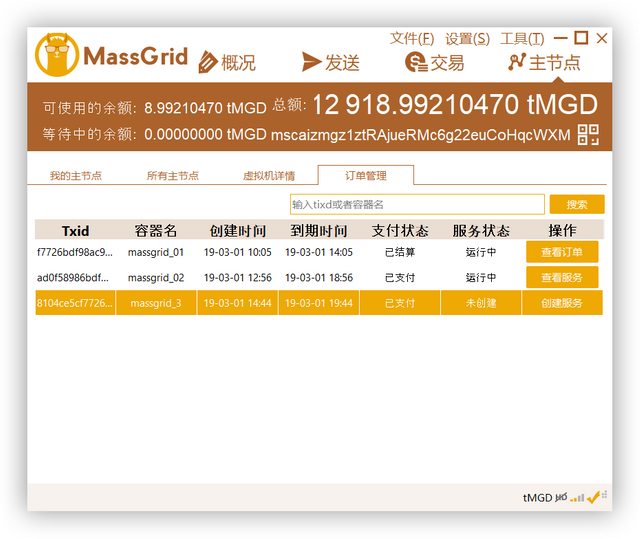Click the orange sync checkmark icon
This screenshot has height=539, width=640.
click(x=593, y=497)
